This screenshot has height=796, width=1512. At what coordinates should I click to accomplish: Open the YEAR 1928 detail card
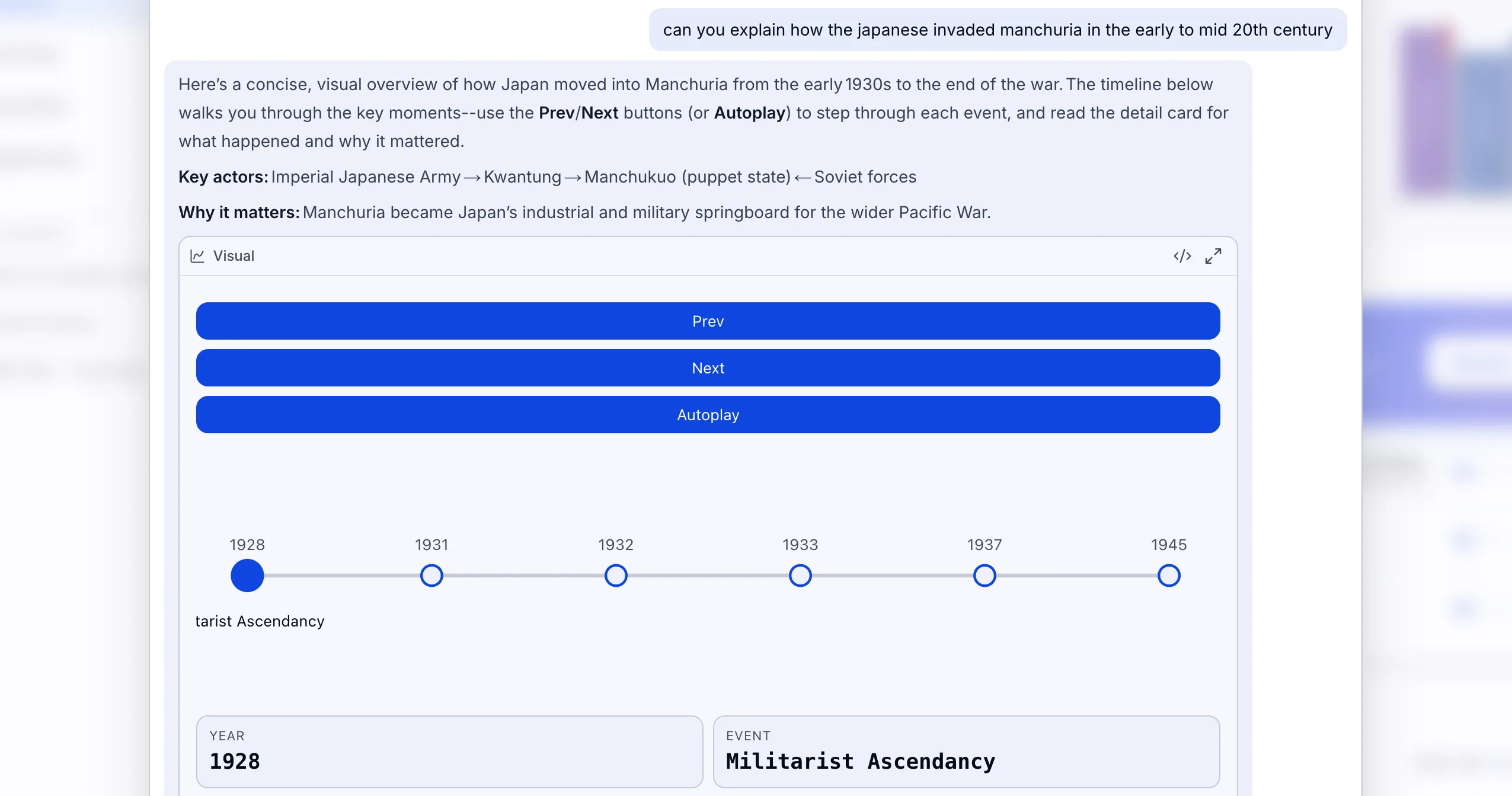pos(450,752)
